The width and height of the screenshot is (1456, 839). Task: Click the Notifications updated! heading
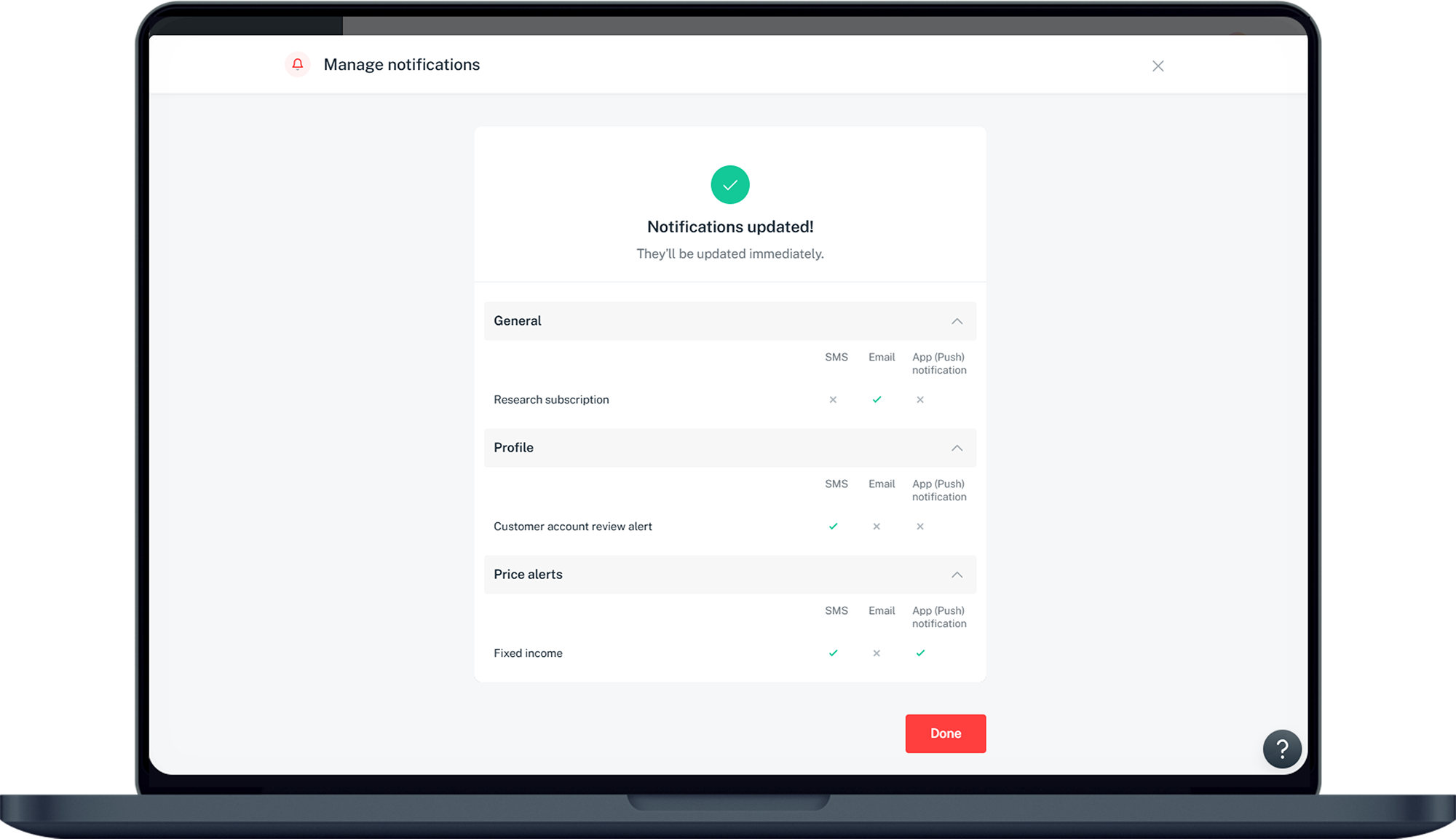point(729,227)
